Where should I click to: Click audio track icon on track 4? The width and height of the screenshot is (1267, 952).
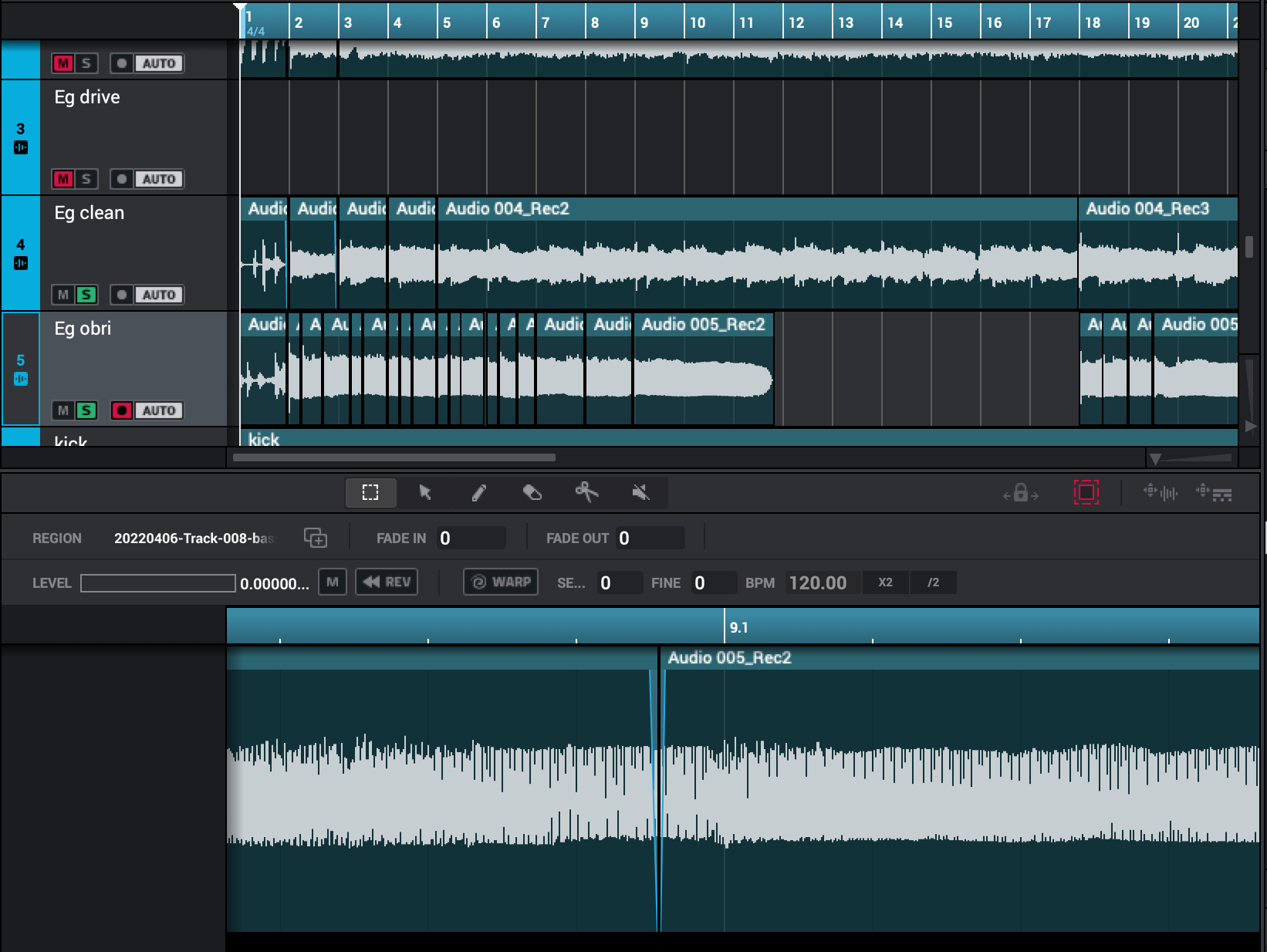pyautogui.click(x=21, y=263)
